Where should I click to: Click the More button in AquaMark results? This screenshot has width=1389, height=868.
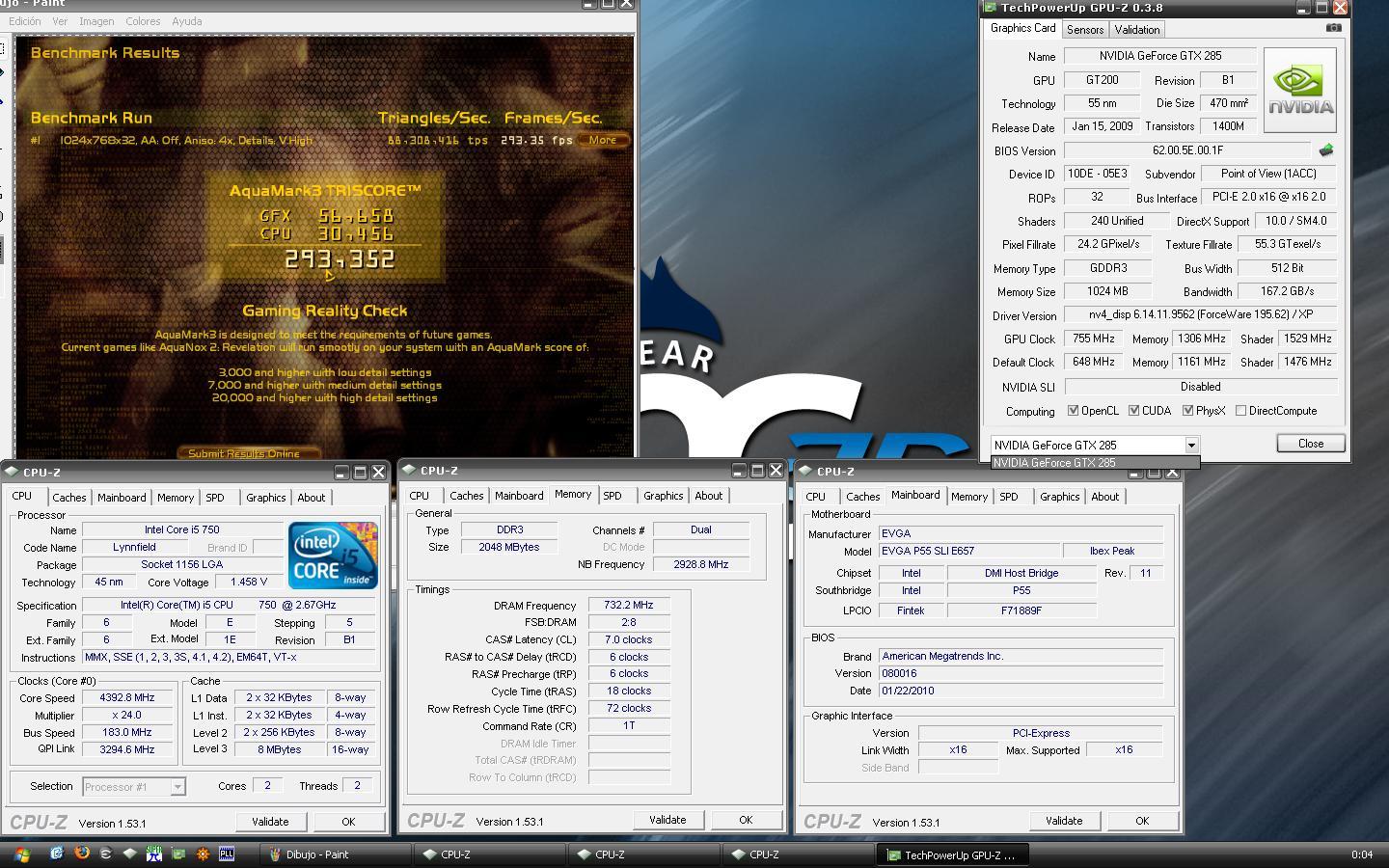tap(603, 140)
